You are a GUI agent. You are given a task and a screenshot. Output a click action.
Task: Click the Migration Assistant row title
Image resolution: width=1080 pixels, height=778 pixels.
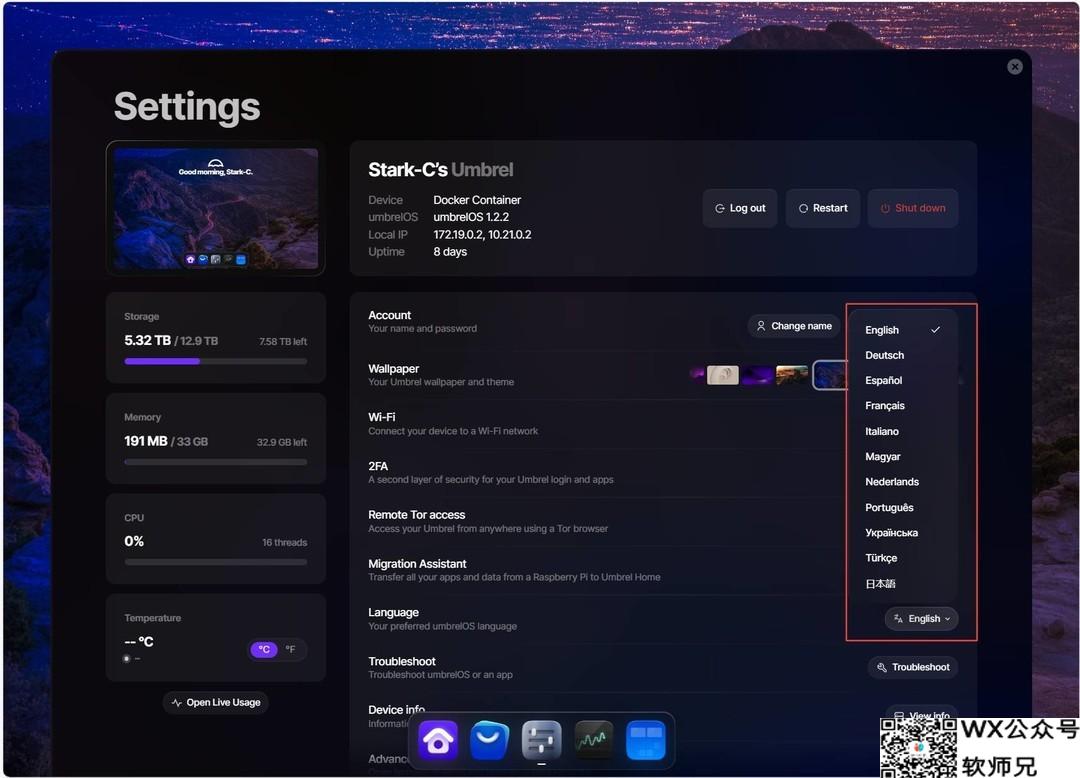click(x=417, y=564)
